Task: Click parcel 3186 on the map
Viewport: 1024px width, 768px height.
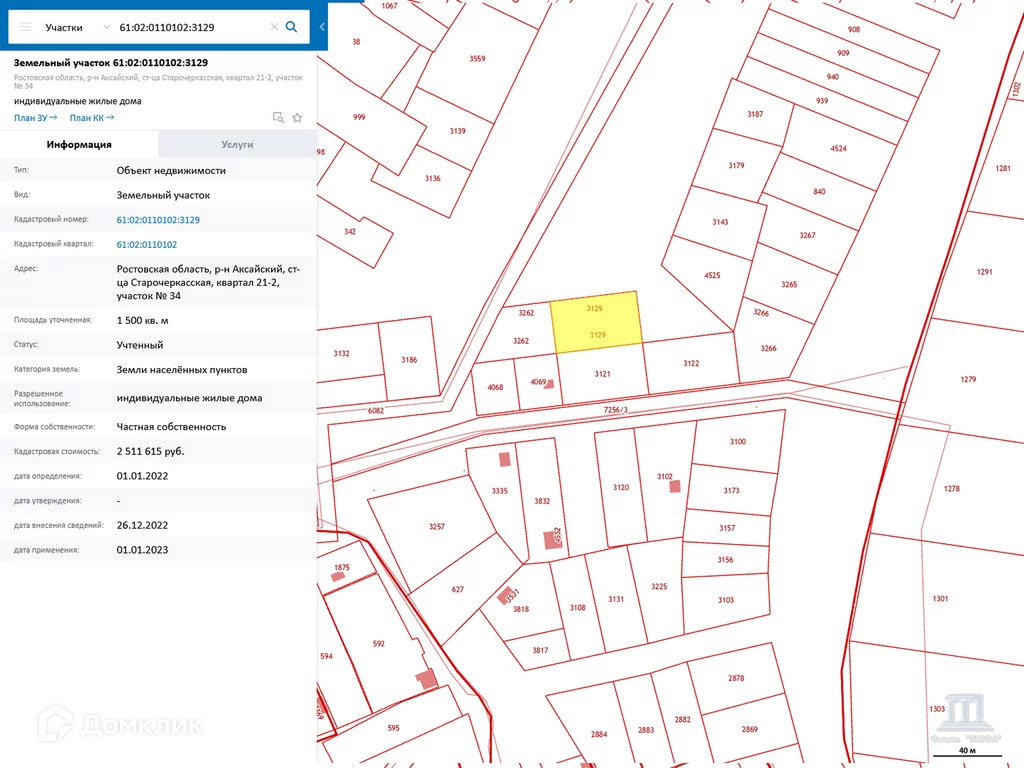Action: (409, 360)
